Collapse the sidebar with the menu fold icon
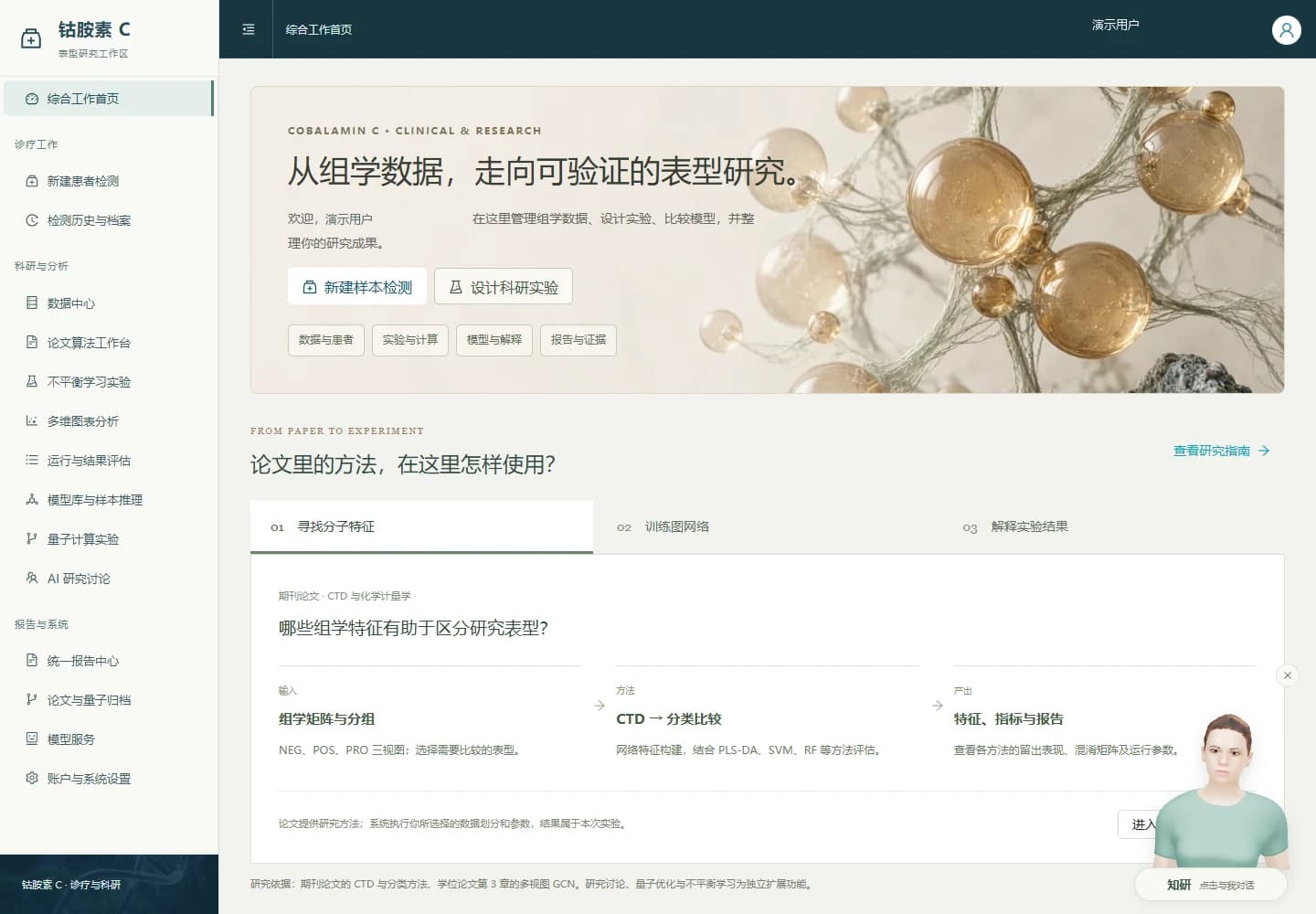This screenshot has height=914, width=1316. [x=249, y=29]
